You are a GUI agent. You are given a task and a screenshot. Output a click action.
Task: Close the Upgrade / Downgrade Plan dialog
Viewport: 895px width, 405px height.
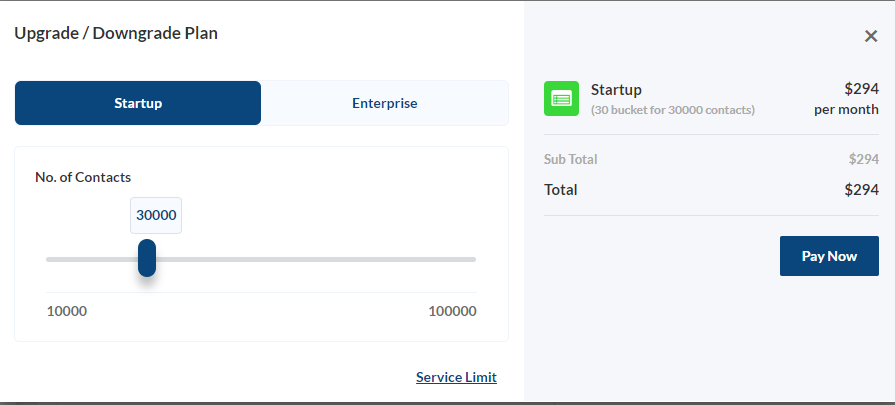pyautogui.click(x=870, y=37)
